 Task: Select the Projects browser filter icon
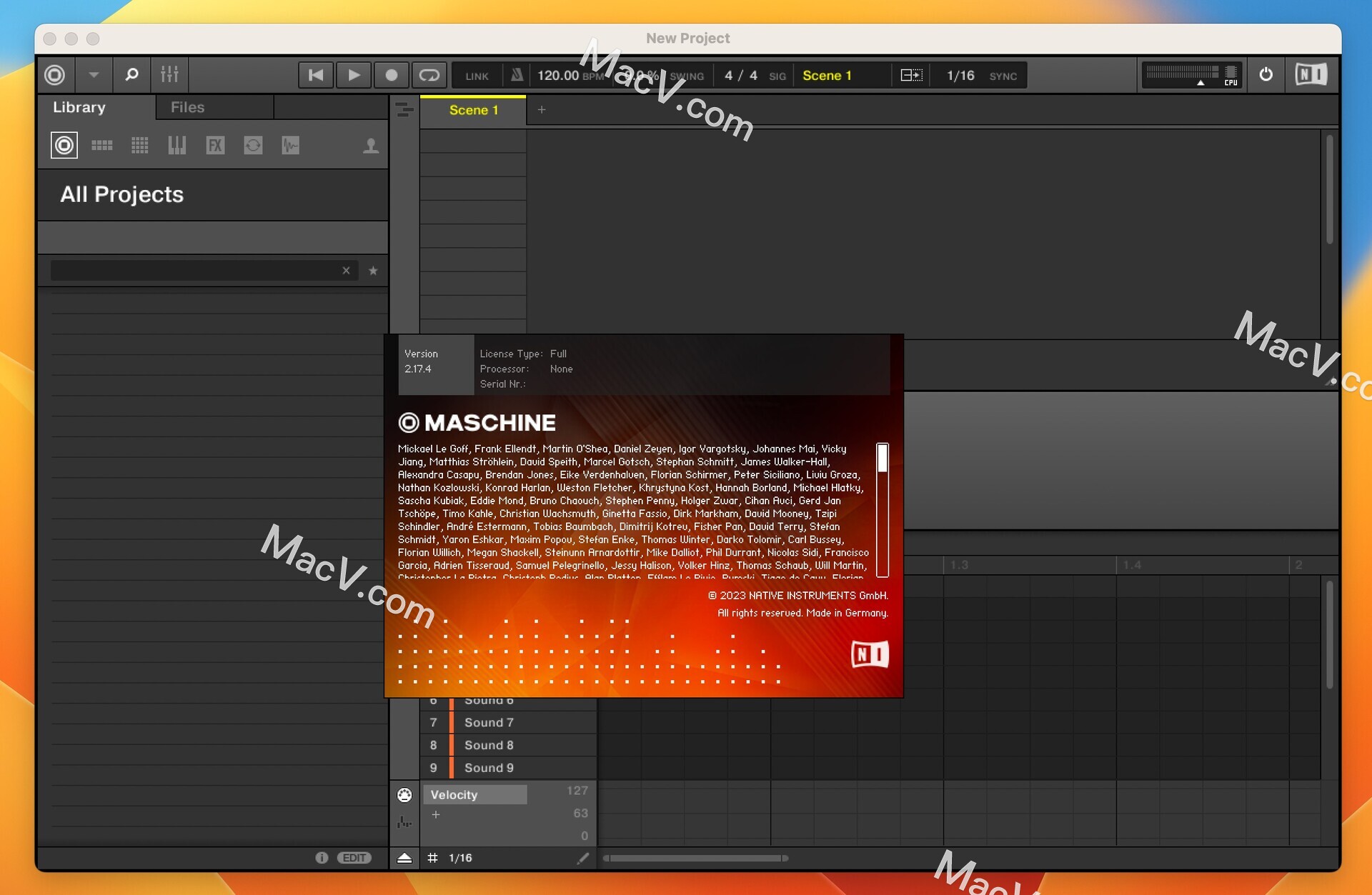(64, 146)
